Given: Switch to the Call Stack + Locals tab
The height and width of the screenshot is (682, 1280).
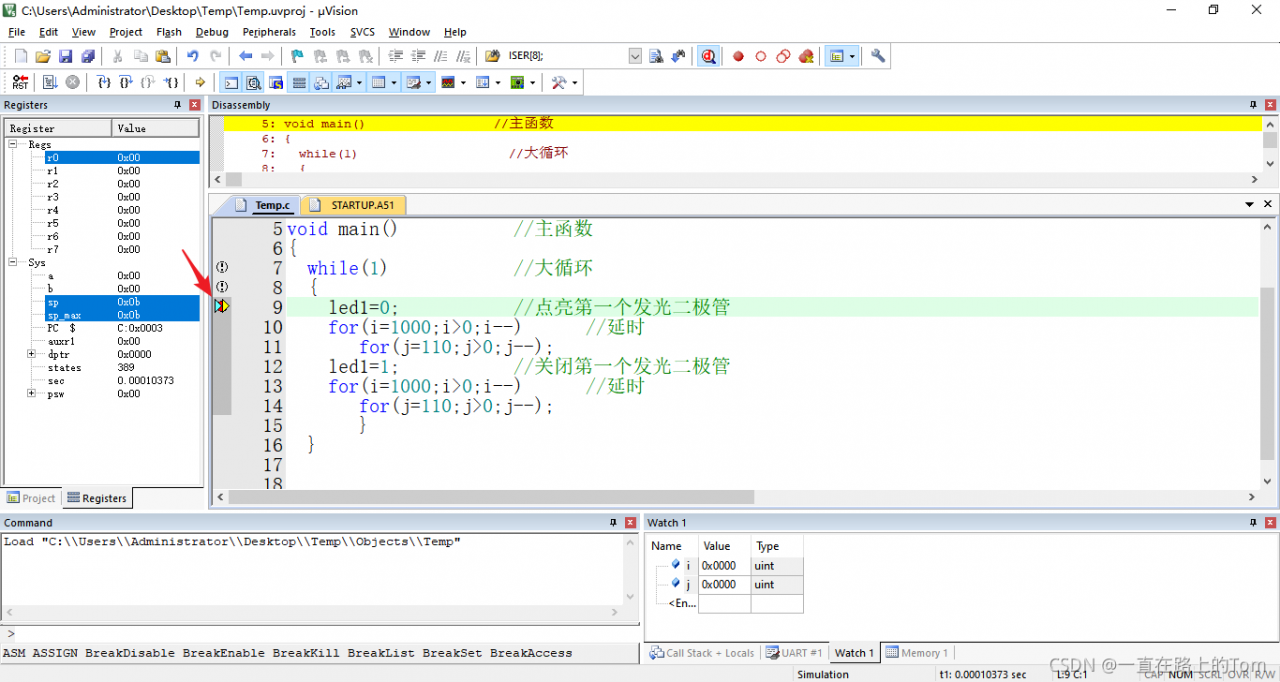Looking at the screenshot, I should click(x=702, y=653).
